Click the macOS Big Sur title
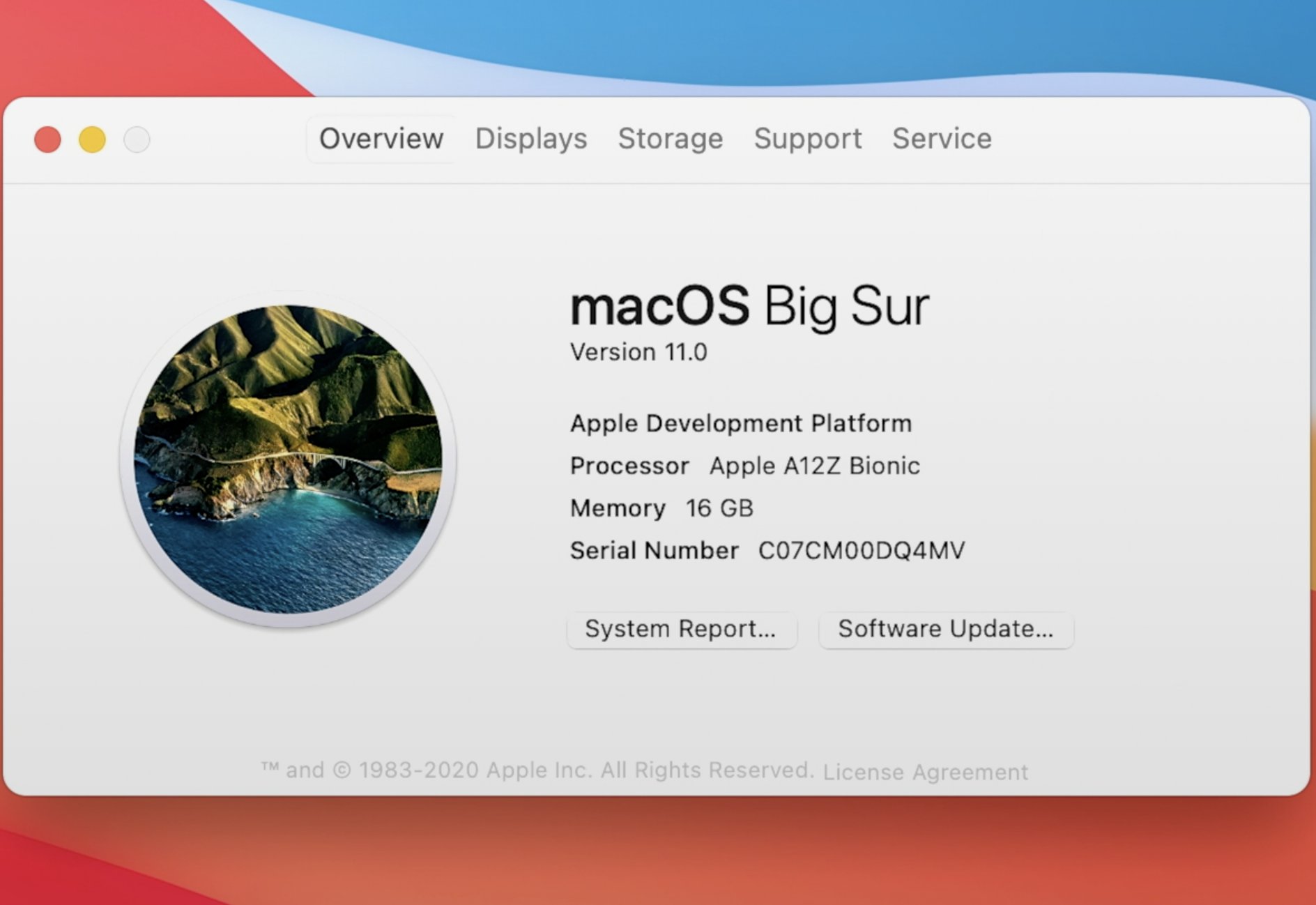The width and height of the screenshot is (1316, 905). 749,306
